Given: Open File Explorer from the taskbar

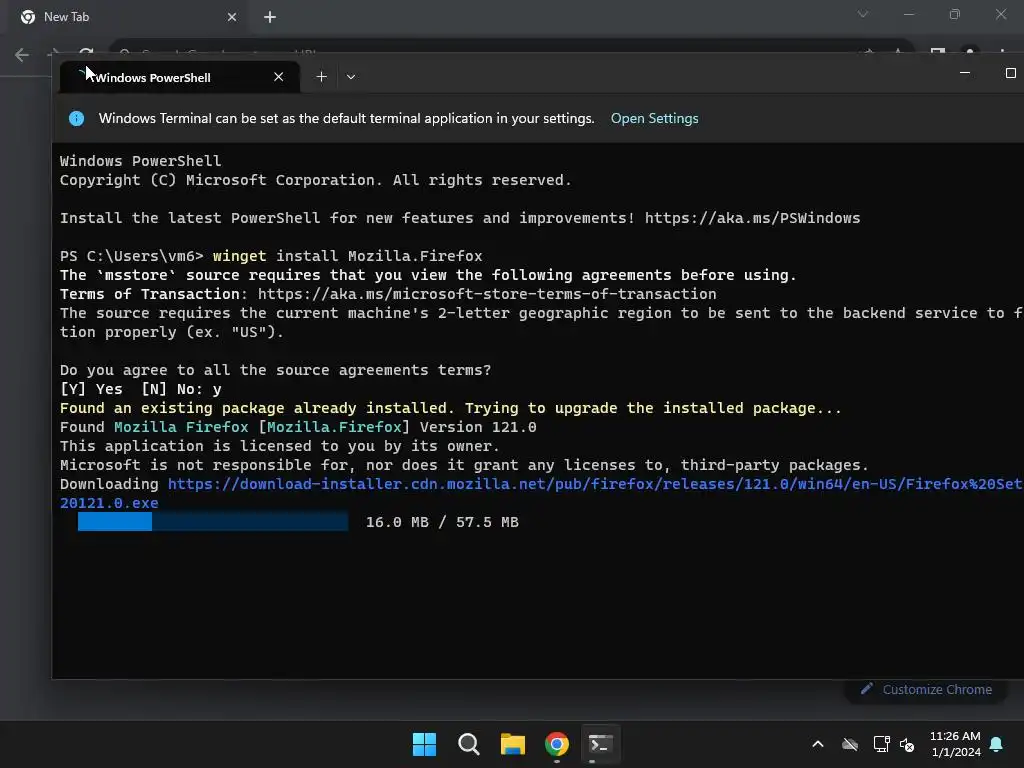Looking at the screenshot, I should coord(513,744).
